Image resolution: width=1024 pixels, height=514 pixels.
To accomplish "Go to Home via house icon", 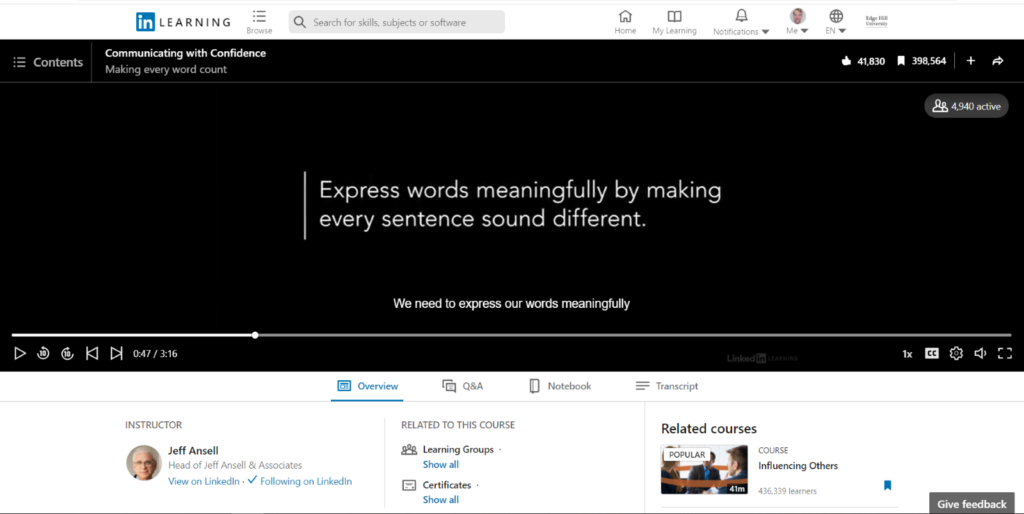I will (625, 16).
